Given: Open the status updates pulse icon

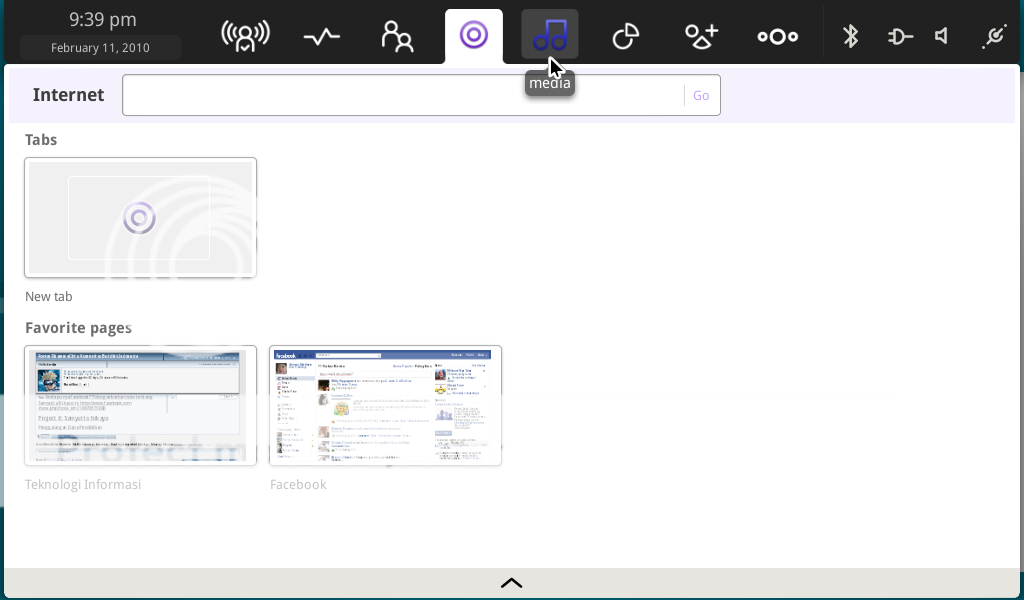Looking at the screenshot, I should pos(322,37).
